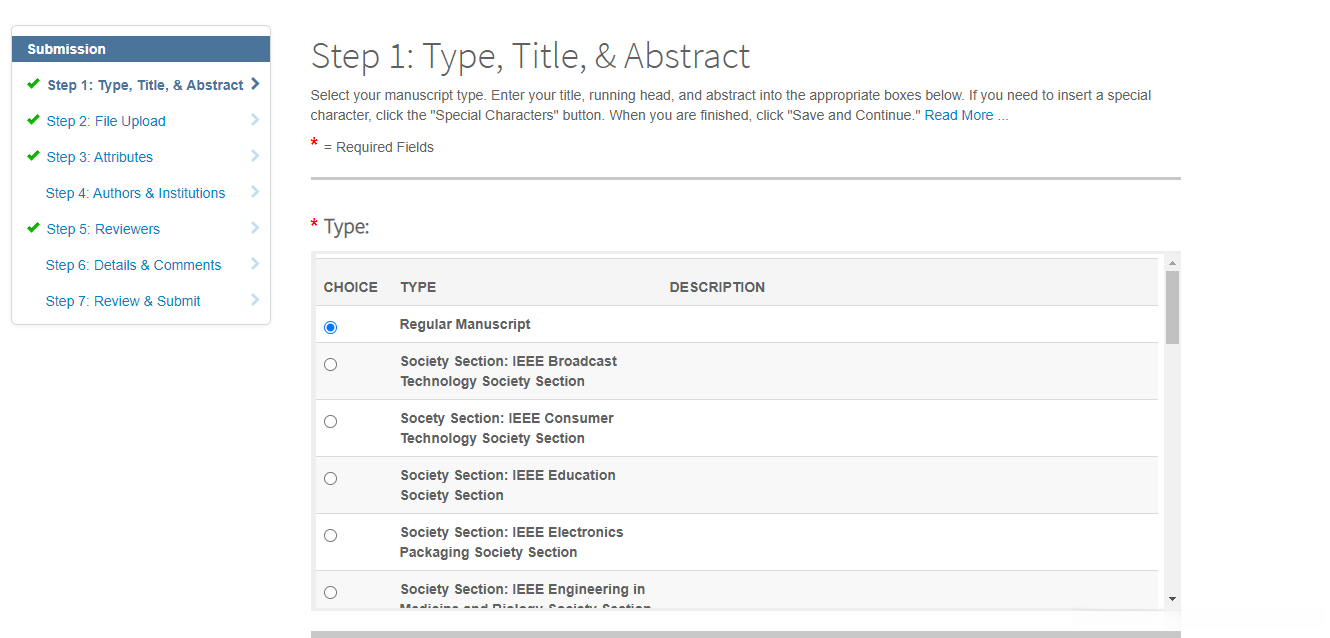
Task: Click the chevron arrow beside Step 1
Action: 256,84
